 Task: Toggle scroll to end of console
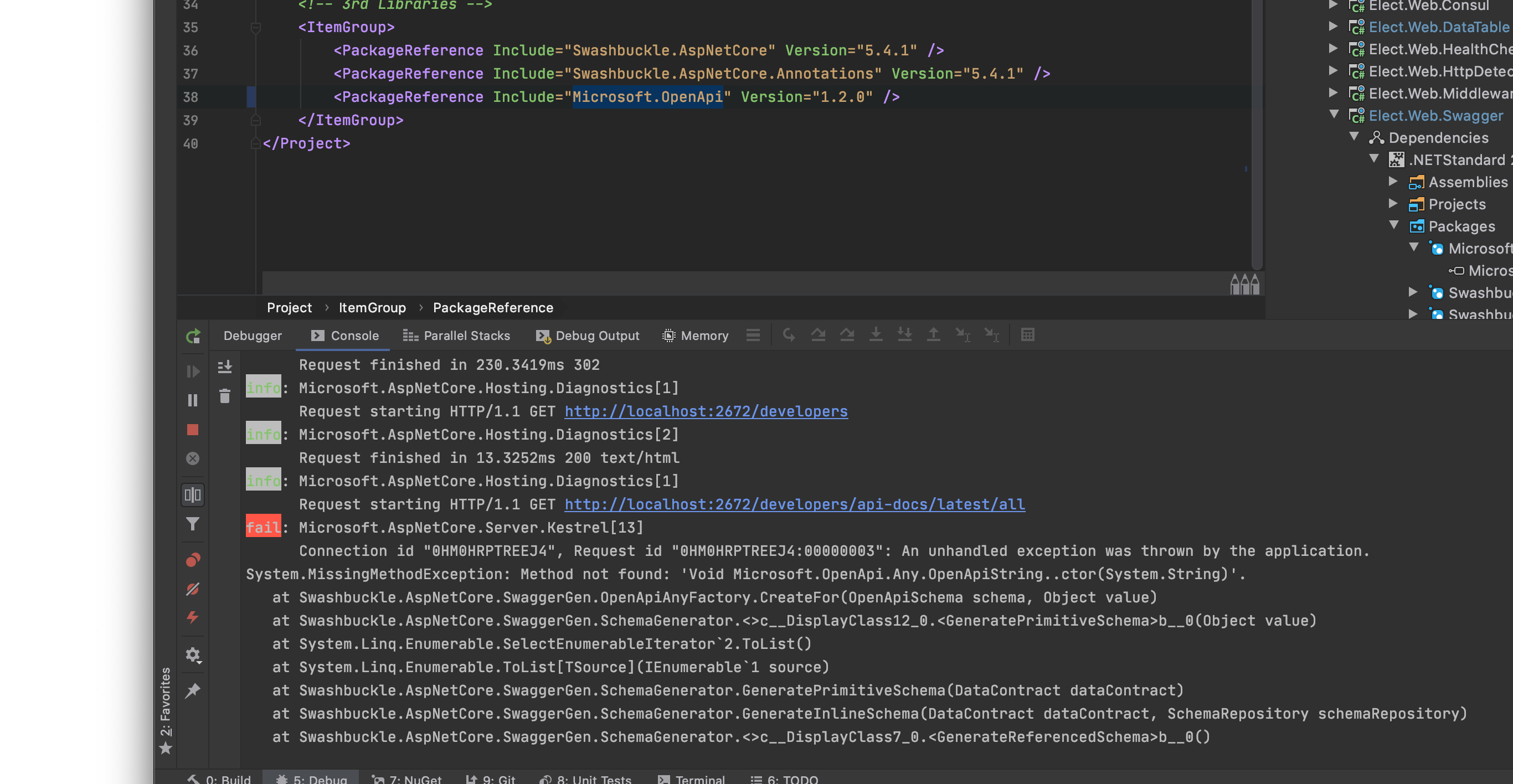pos(224,367)
